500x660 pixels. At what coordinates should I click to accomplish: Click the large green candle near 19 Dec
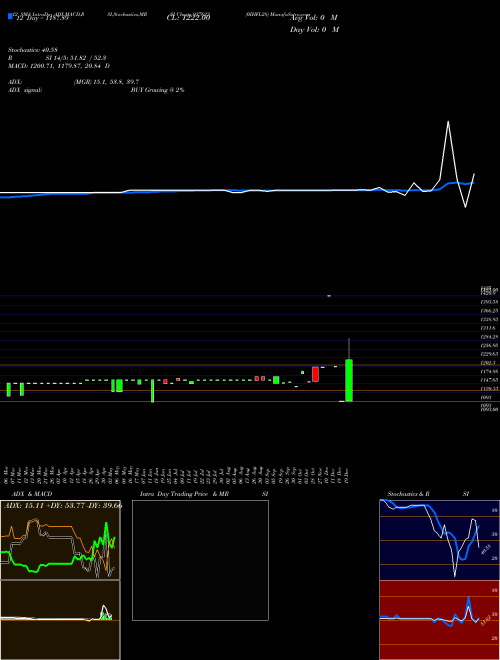(349, 380)
